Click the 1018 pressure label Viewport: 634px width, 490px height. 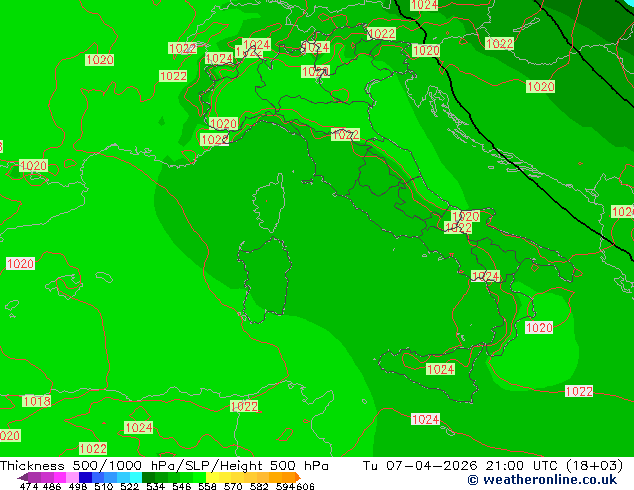pos(37,401)
